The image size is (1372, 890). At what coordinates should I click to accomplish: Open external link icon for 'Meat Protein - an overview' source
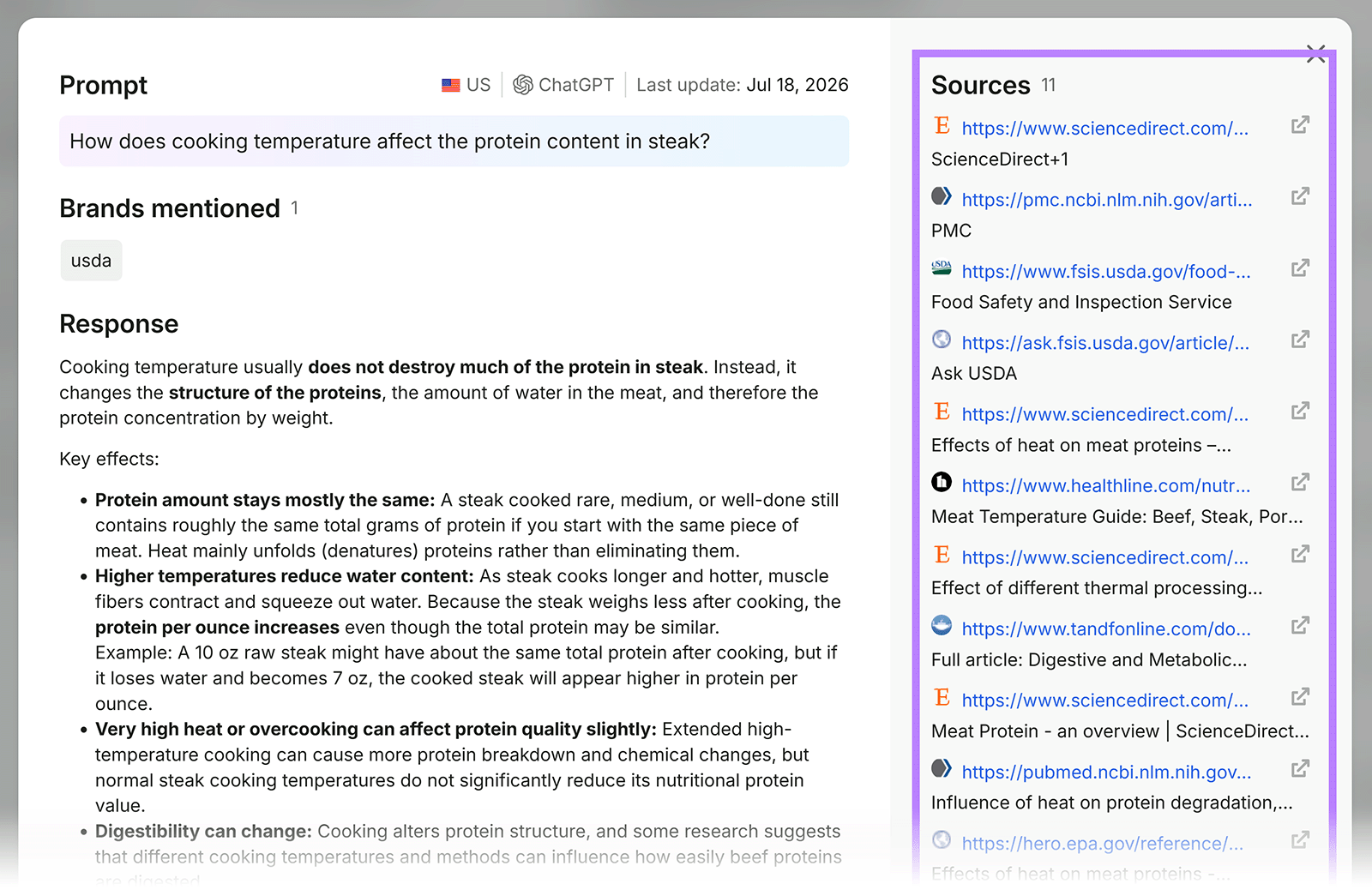[x=1300, y=697]
